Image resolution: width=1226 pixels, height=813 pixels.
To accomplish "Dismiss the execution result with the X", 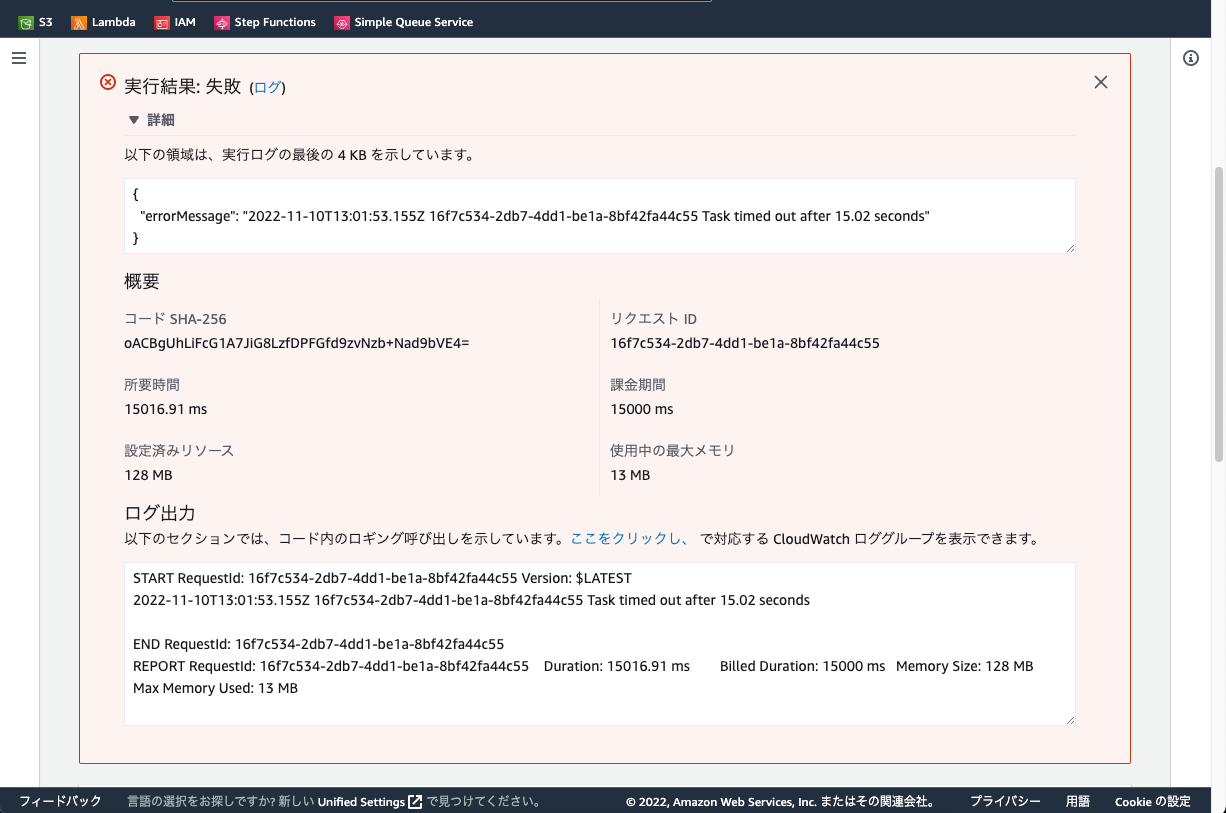I will 1100,82.
